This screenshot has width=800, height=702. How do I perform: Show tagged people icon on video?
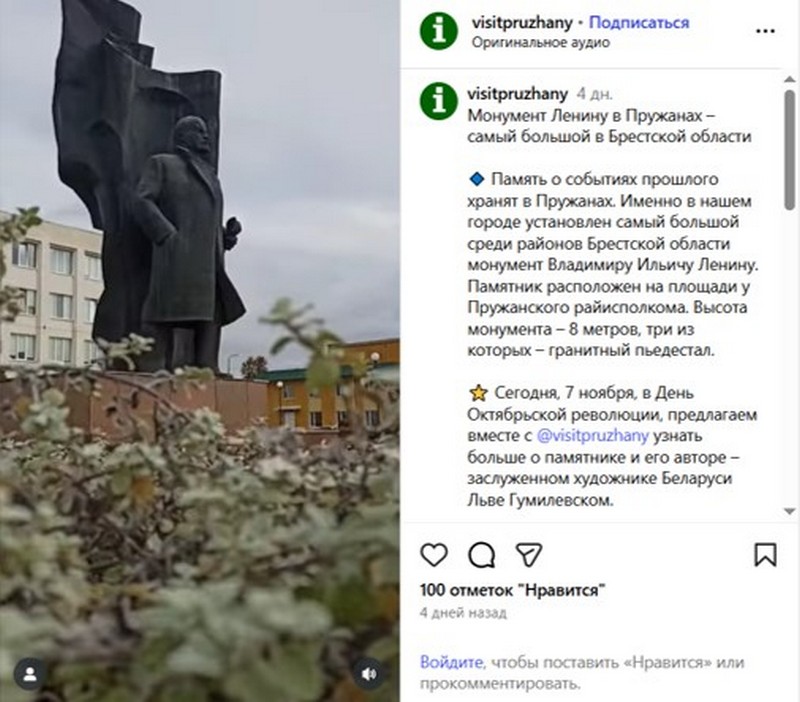pyautogui.click(x=30, y=674)
